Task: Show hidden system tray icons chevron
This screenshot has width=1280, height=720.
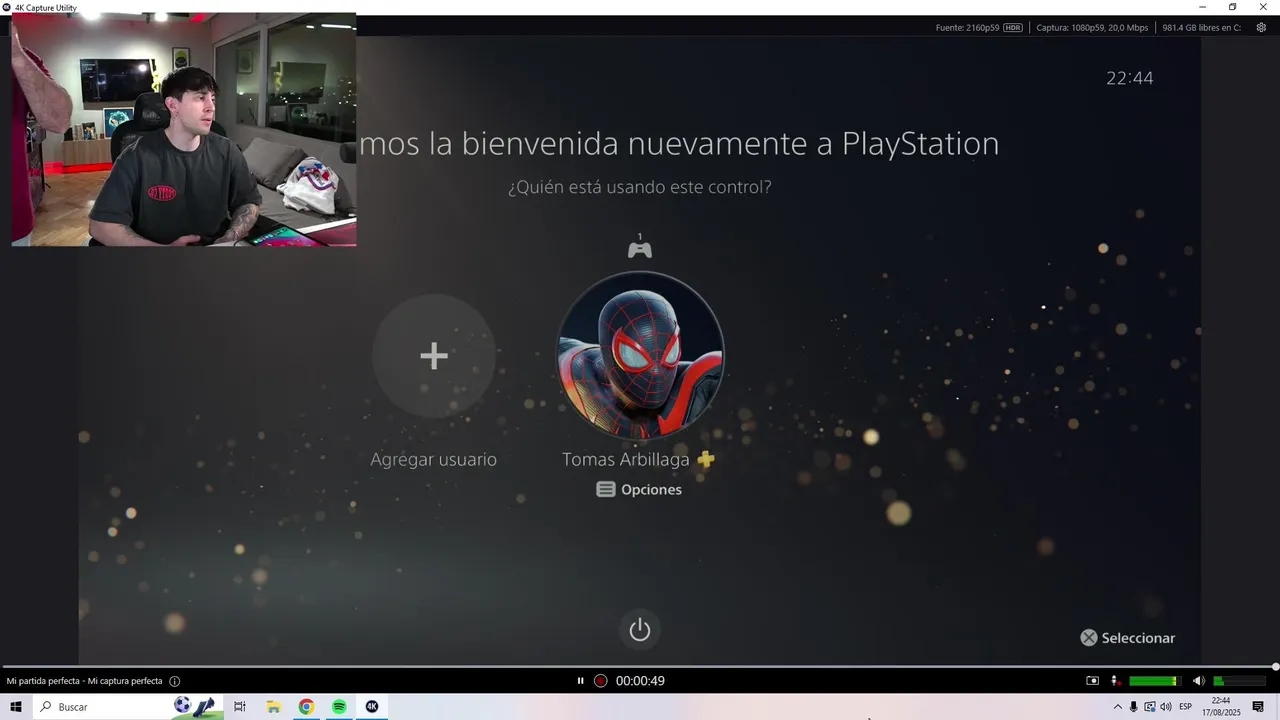Action: (1118, 707)
